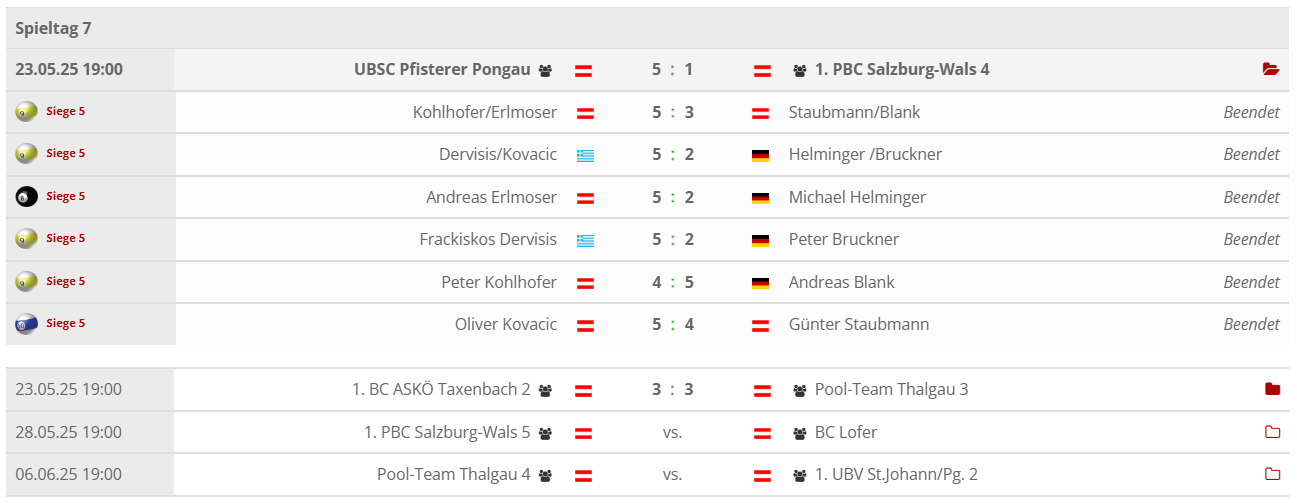This screenshot has height=503, width=1297.
Task: Click the German flag beside Andreas Blank
Action: (760, 283)
